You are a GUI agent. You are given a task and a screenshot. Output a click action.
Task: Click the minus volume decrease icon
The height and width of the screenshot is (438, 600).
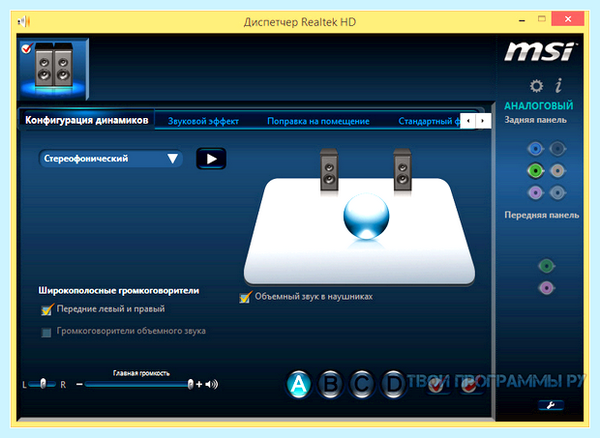(79, 384)
